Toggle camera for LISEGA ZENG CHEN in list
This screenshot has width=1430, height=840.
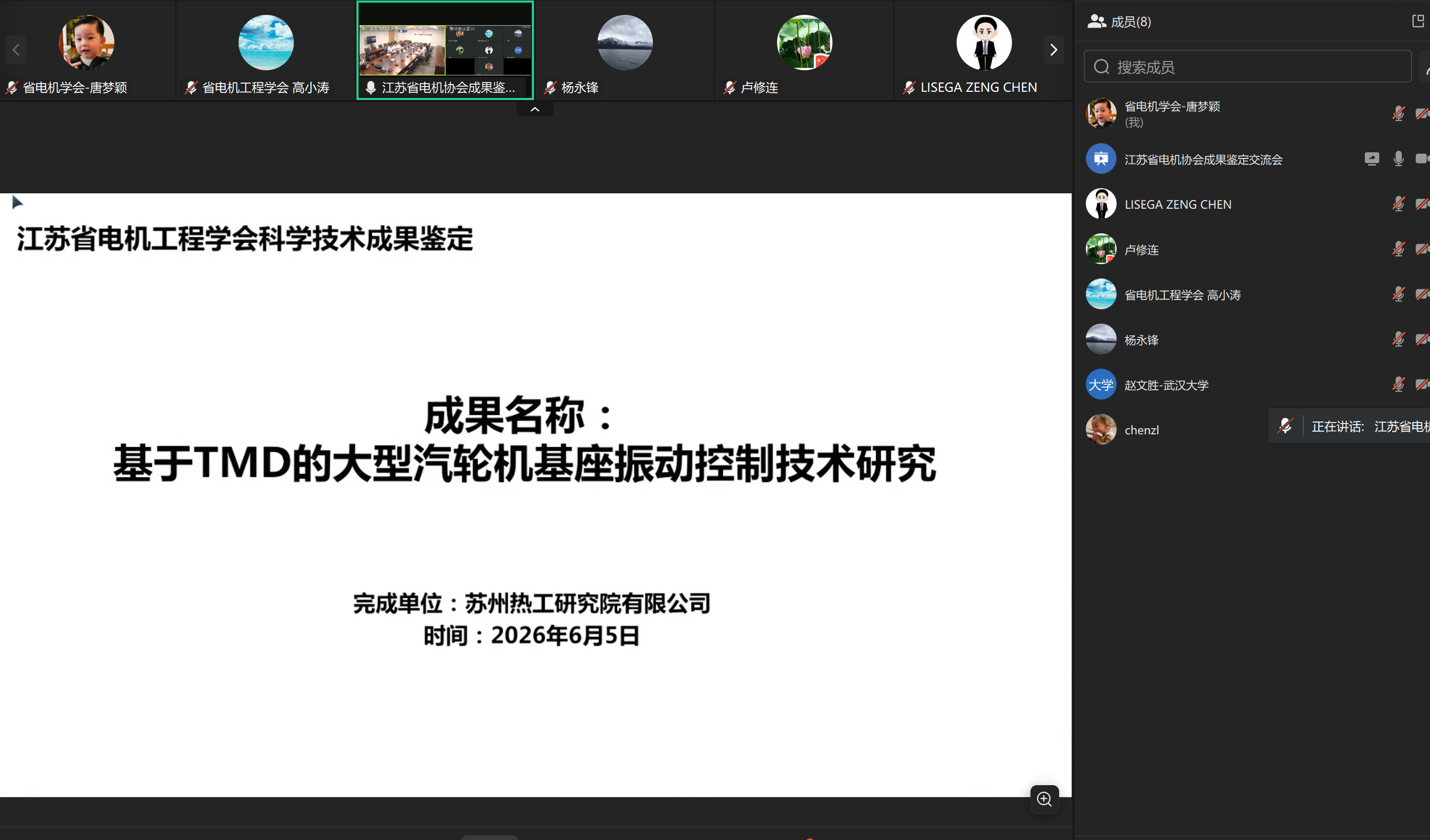coord(1423,204)
